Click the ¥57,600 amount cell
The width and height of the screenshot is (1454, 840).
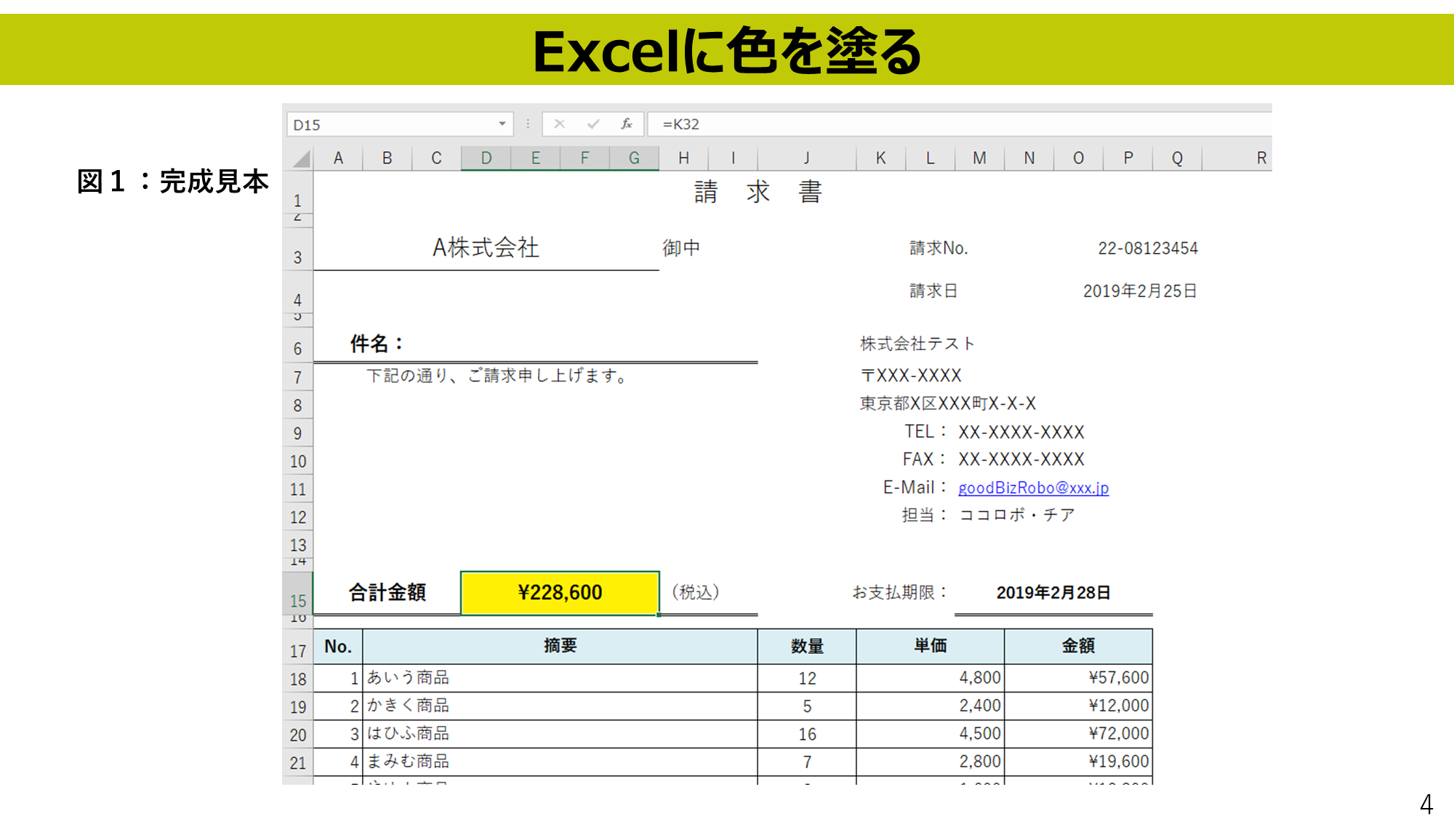1078,678
